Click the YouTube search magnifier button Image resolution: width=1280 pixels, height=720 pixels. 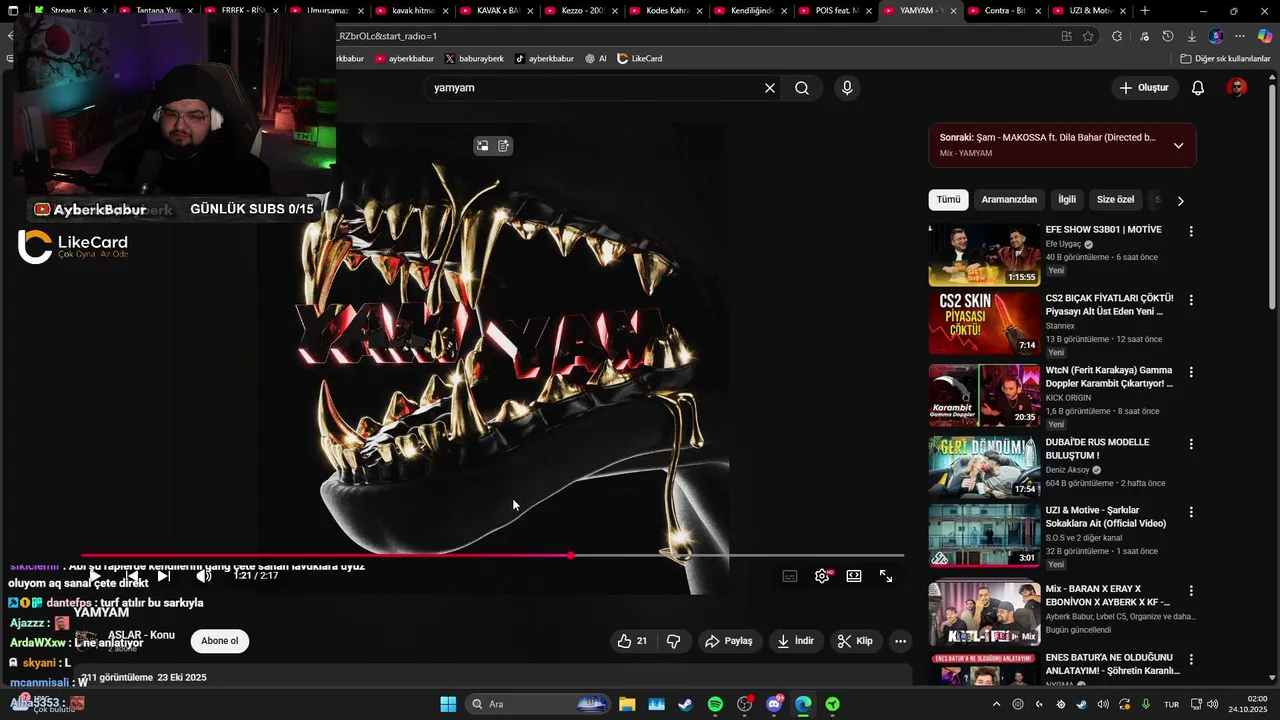[x=802, y=88]
